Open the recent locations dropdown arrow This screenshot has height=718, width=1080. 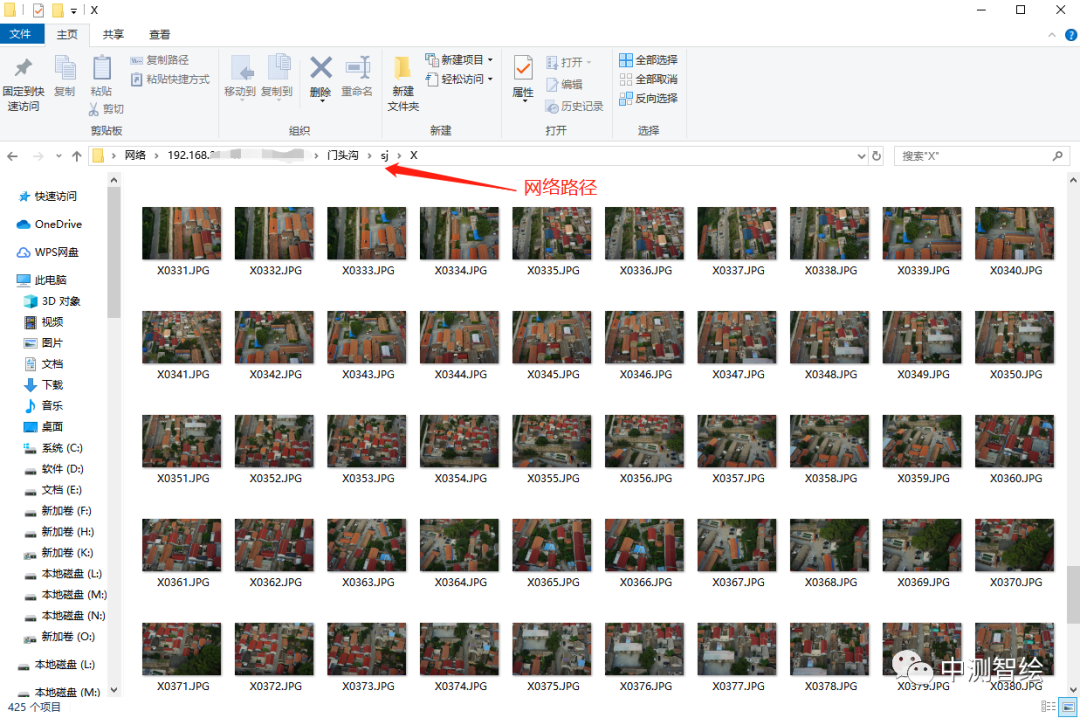coord(59,156)
